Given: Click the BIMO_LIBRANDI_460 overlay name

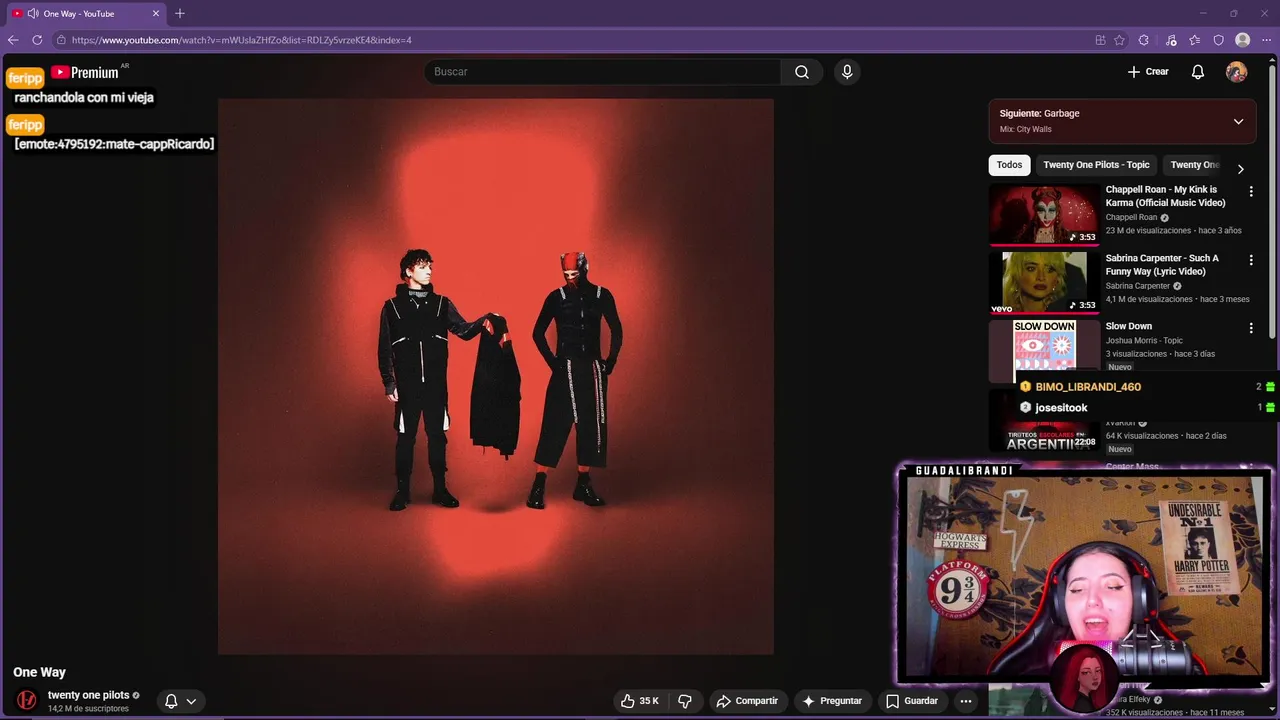Looking at the screenshot, I should [x=1088, y=387].
